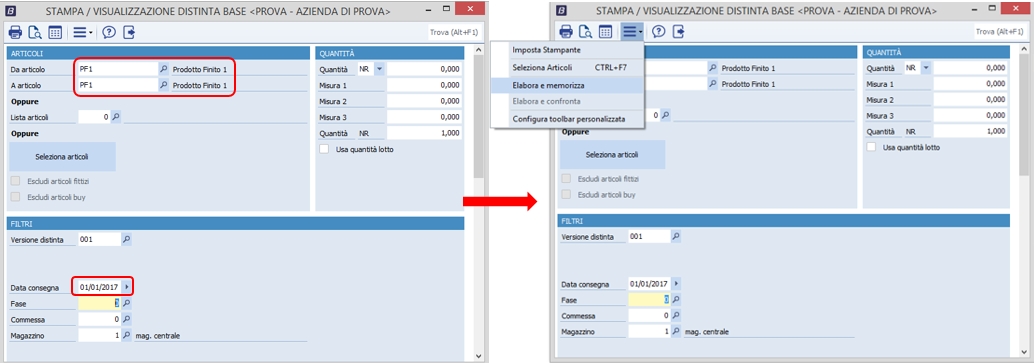Screen dimensions: 1034x363
Task: Open hamburger menu in left window toolbar
Action: click(x=82, y=32)
